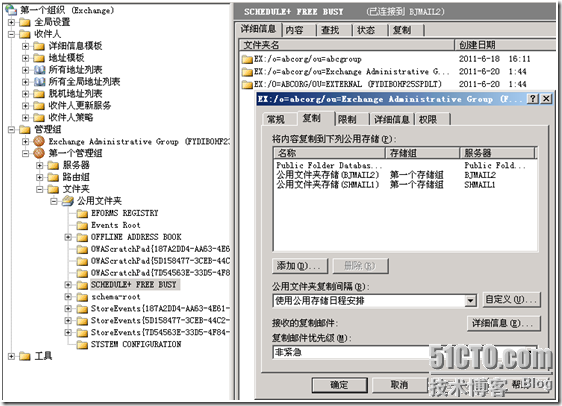The width and height of the screenshot is (562, 406).
Task: Open the dialog's 详细信息 tab
Action: (x=392, y=119)
